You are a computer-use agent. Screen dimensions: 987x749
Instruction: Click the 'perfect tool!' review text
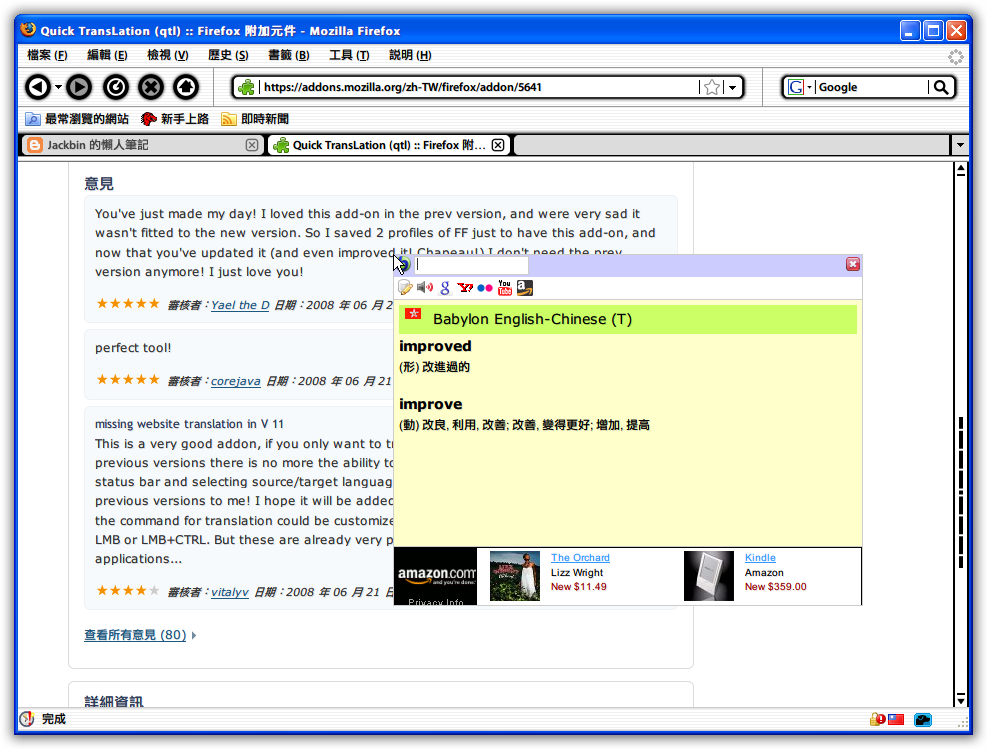(133, 348)
